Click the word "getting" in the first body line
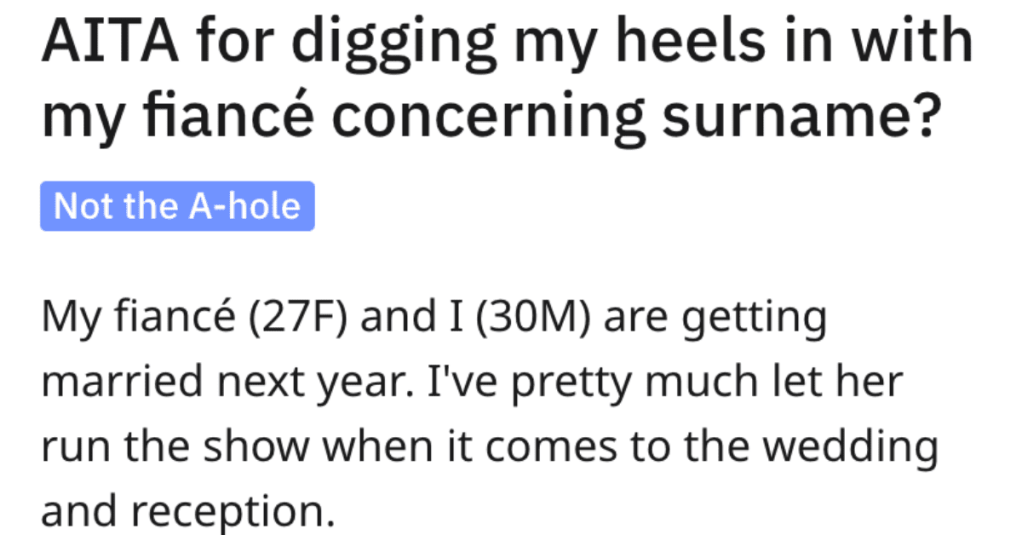Viewport: 1022px width, 535px height. (754, 318)
